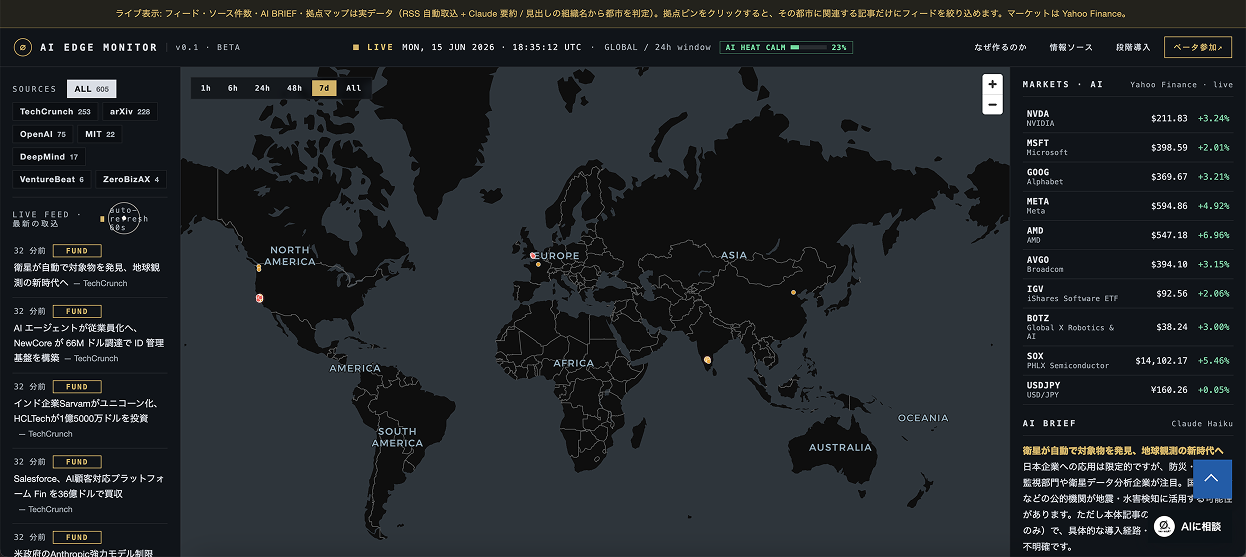Click the ベータ参加 button
Screen dimensions: 1246x557
1198,47
